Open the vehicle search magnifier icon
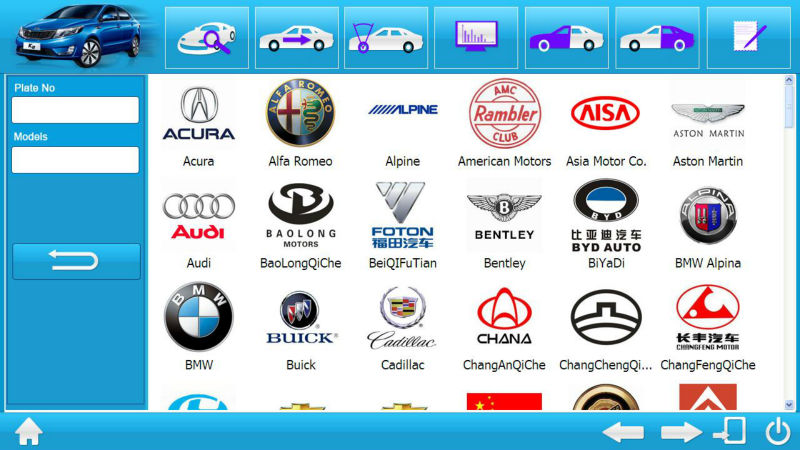Image resolution: width=800 pixels, height=450 pixels. (x=207, y=38)
